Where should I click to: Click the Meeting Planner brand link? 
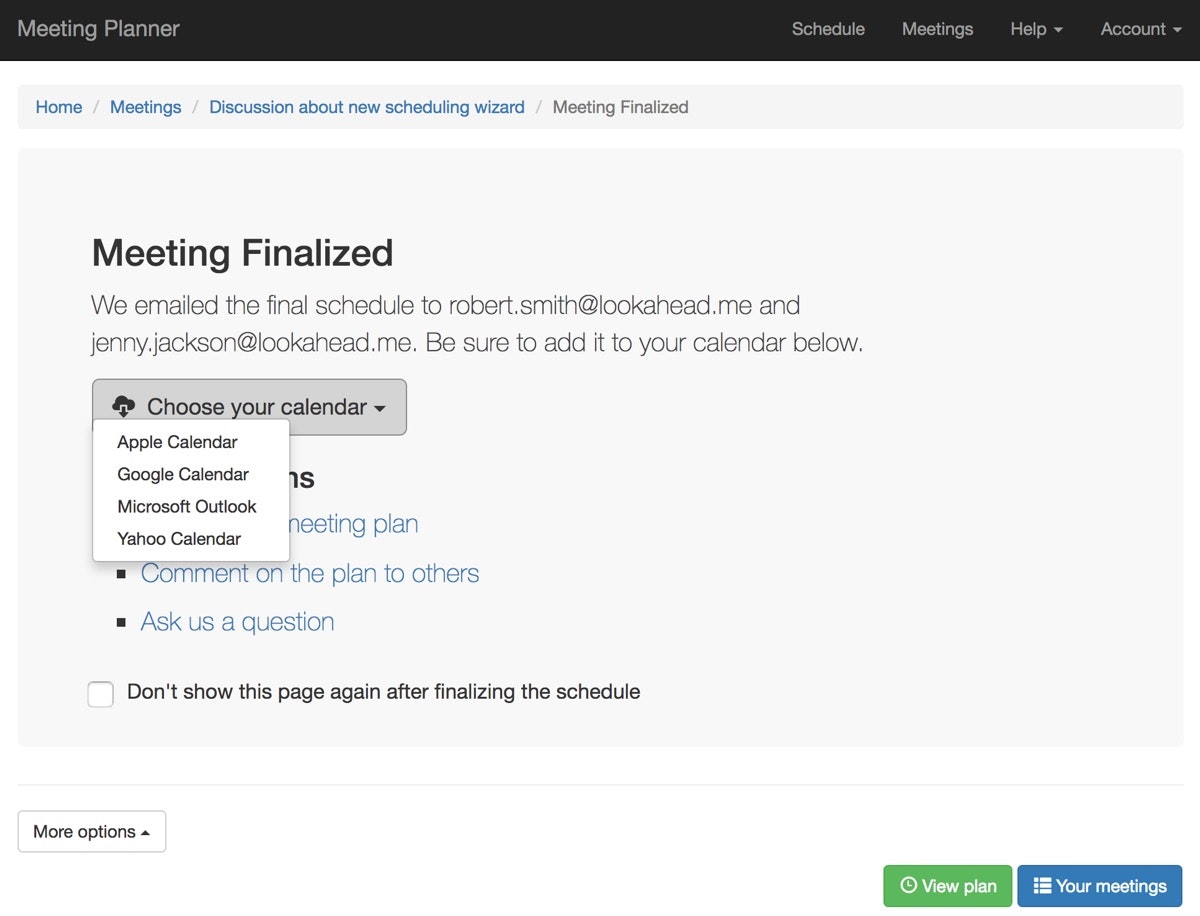(97, 29)
